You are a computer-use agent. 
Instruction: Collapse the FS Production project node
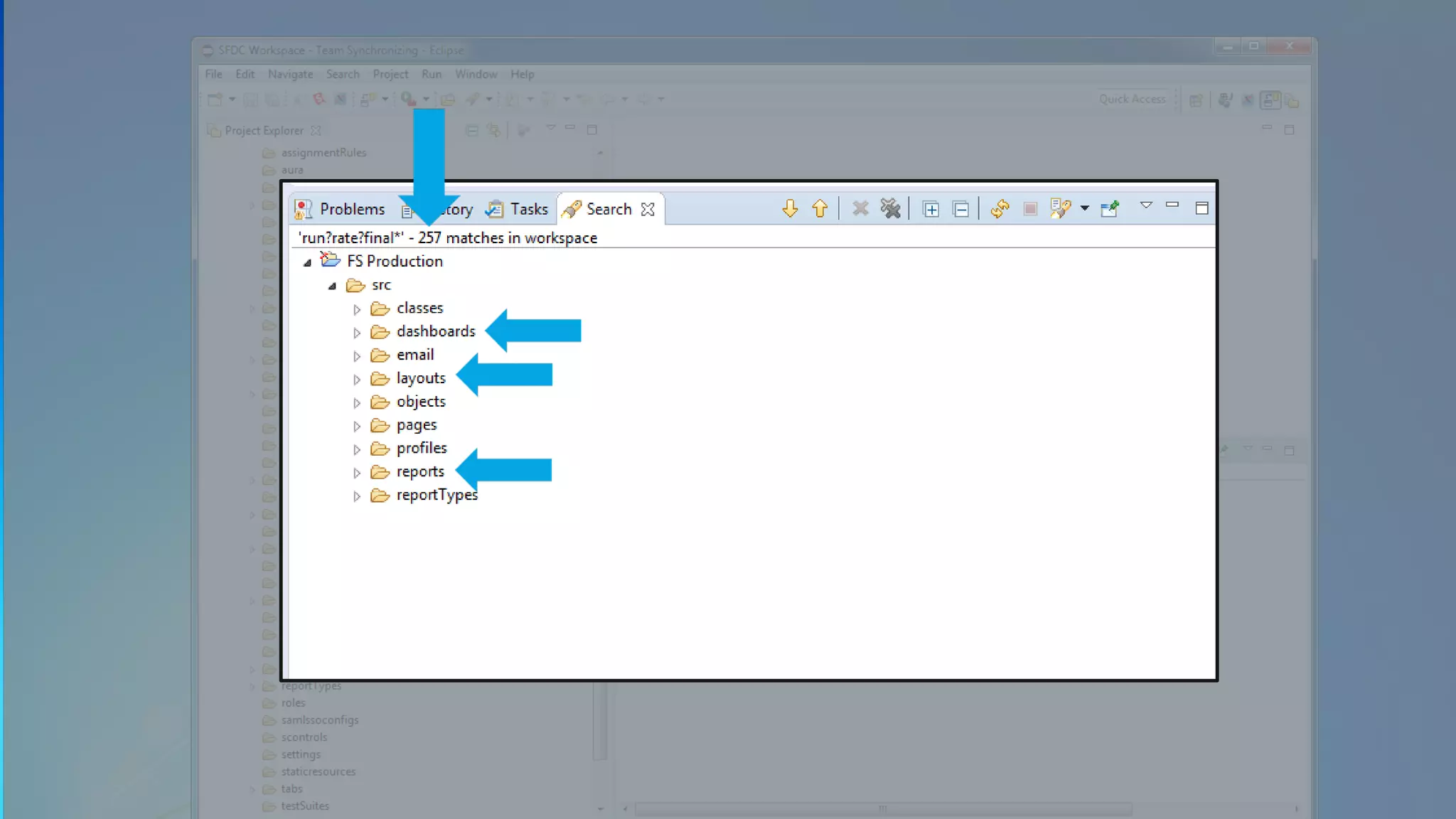coord(307,262)
